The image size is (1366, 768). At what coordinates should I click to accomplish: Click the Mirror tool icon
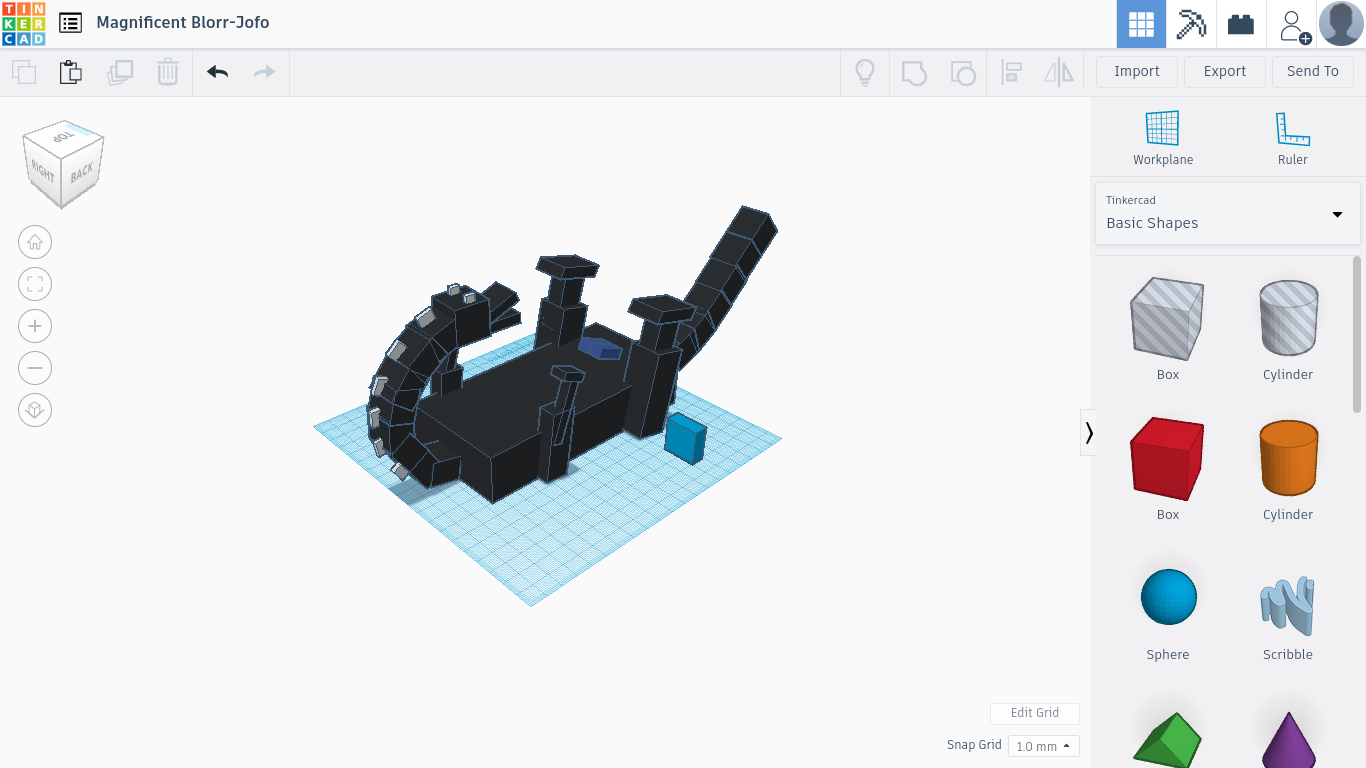[x=1058, y=72]
